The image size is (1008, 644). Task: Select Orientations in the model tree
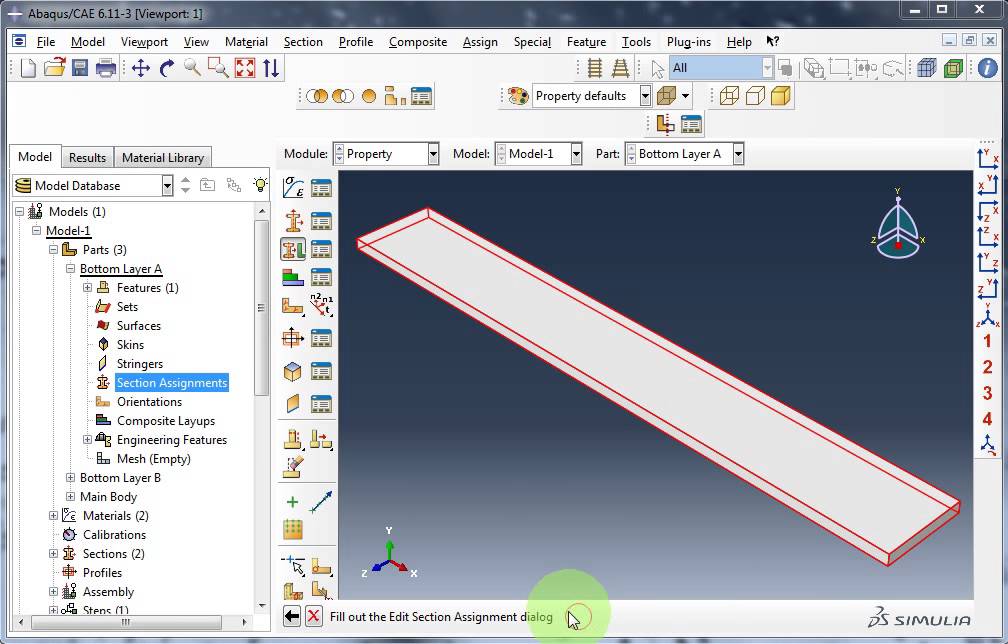[x=149, y=402]
